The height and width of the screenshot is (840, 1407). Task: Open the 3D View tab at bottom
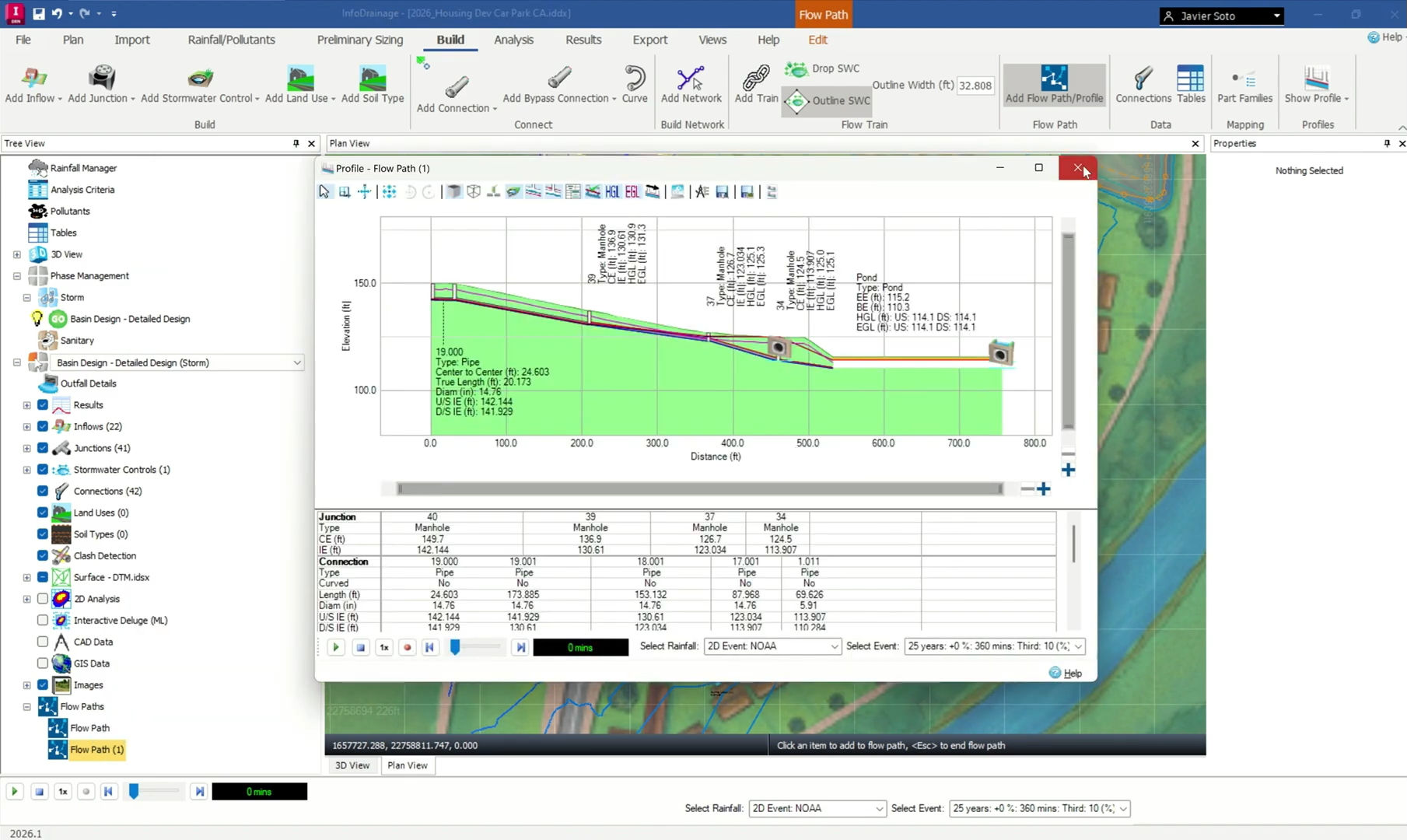coord(352,765)
